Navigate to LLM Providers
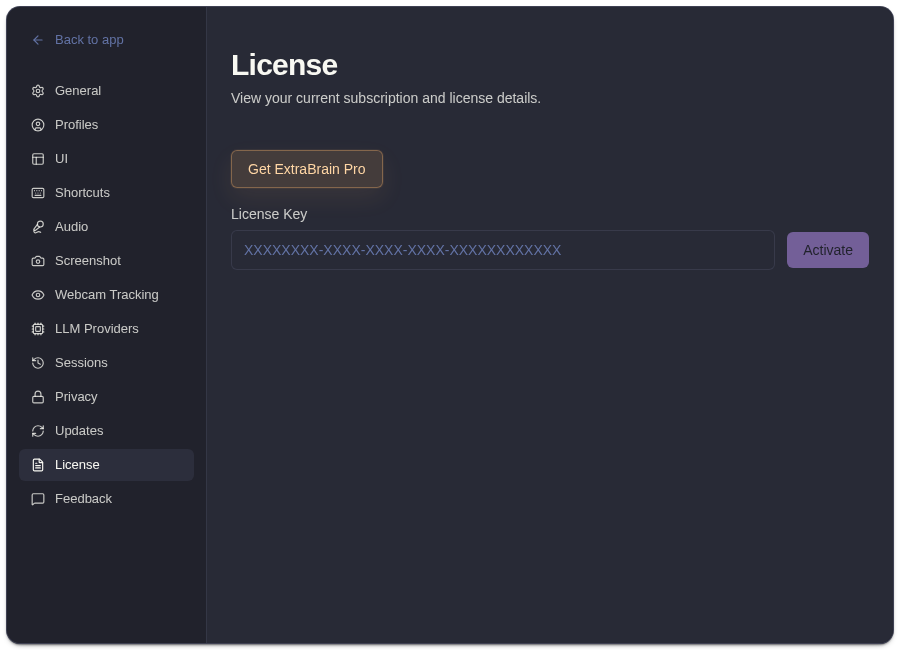 (x=106, y=328)
